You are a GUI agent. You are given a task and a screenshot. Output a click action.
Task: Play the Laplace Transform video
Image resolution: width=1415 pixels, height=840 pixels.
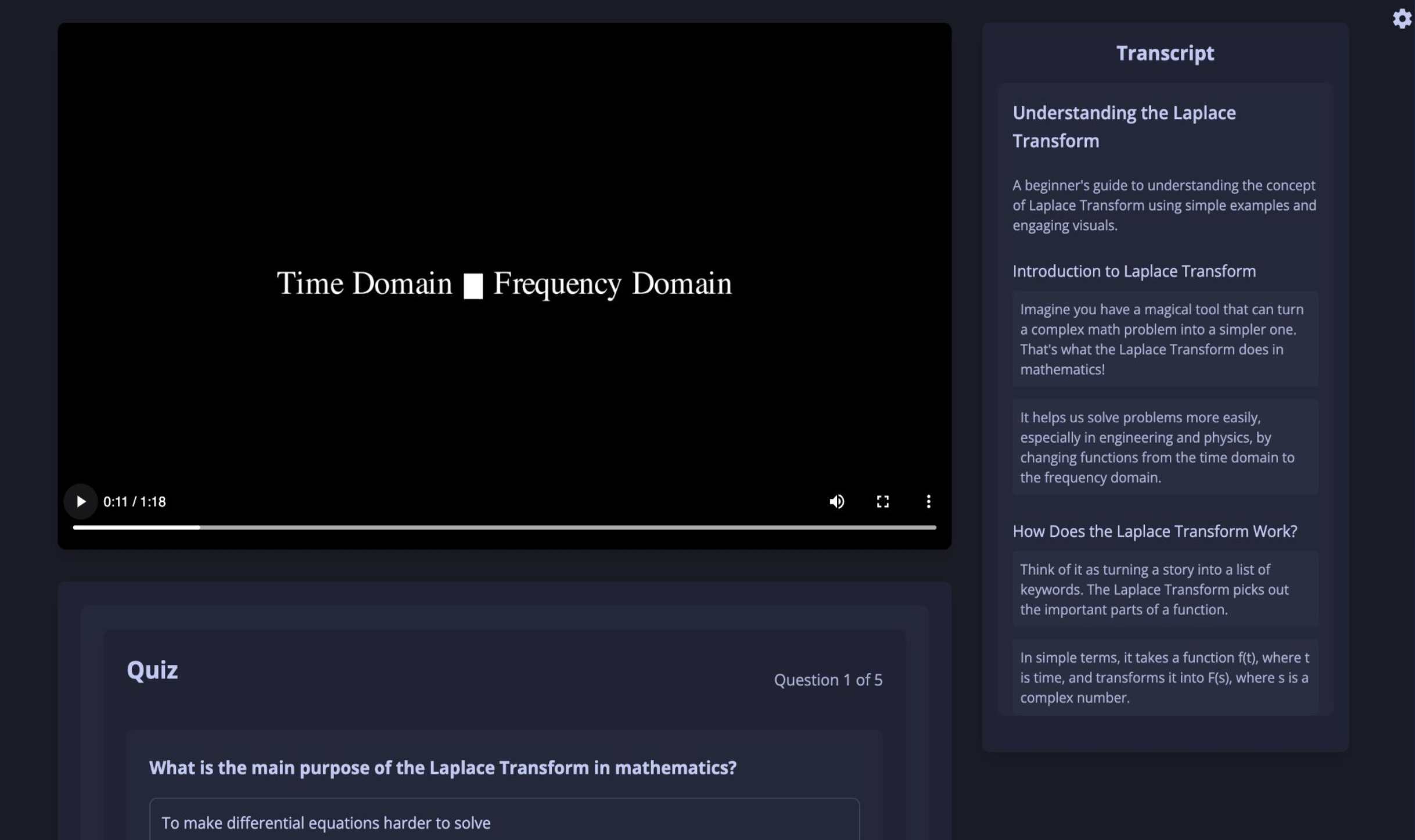(x=81, y=501)
